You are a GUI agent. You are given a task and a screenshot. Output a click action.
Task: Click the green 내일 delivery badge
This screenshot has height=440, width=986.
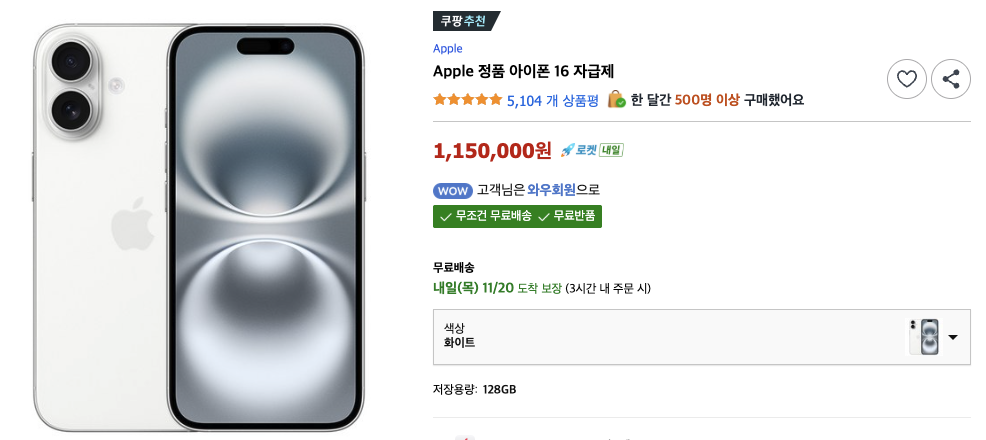click(x=611, y=150)
